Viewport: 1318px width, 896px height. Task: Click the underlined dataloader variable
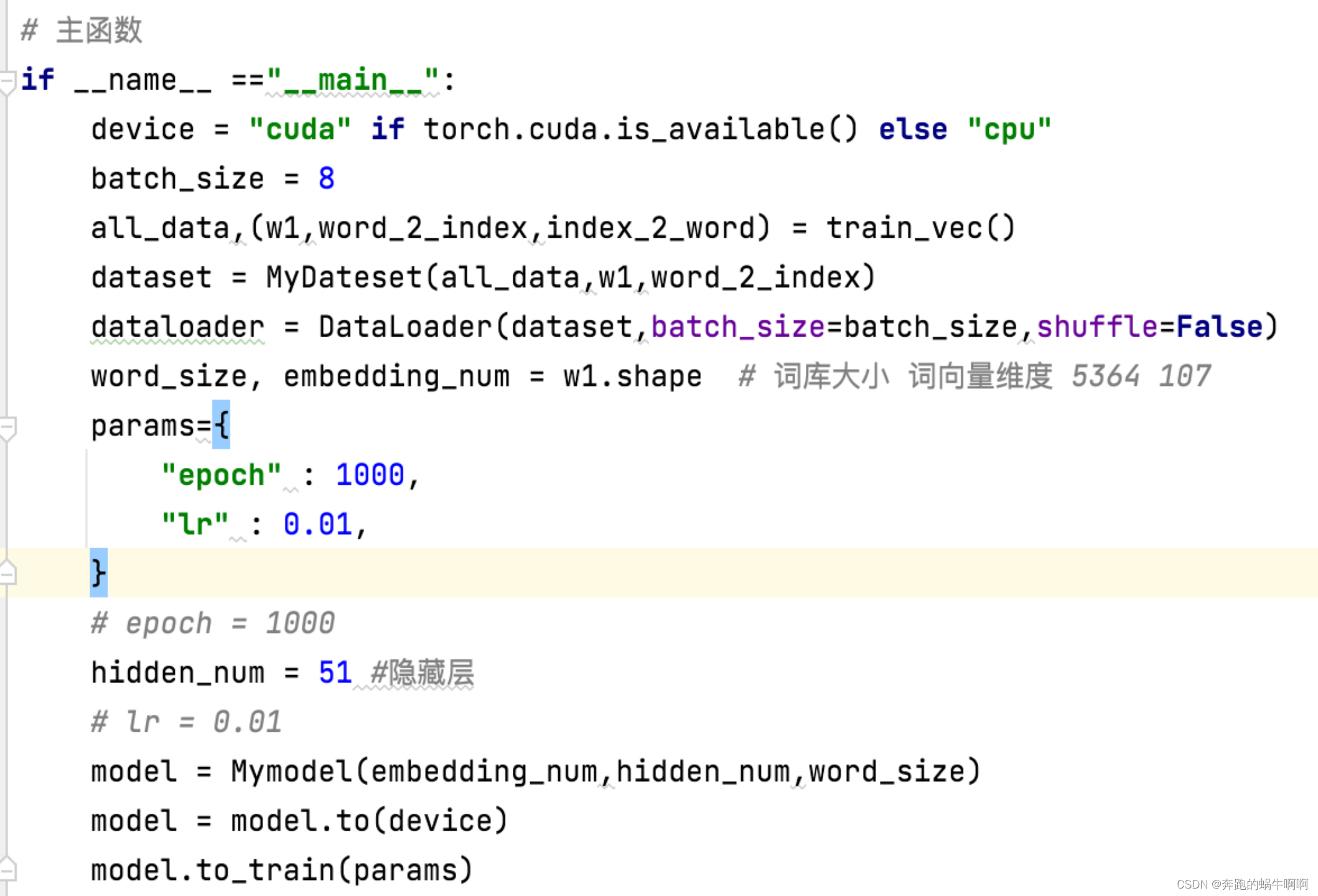[177, 327]
